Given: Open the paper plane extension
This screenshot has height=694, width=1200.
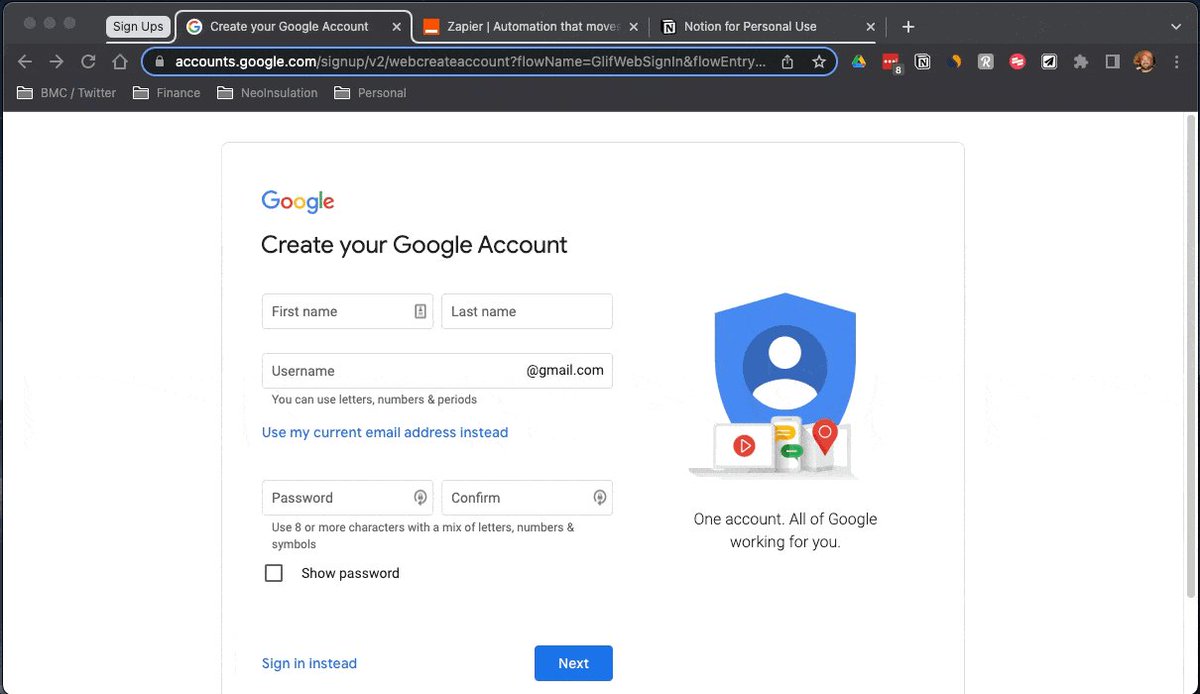Looking at the screenshot, I should (1049, 62).
